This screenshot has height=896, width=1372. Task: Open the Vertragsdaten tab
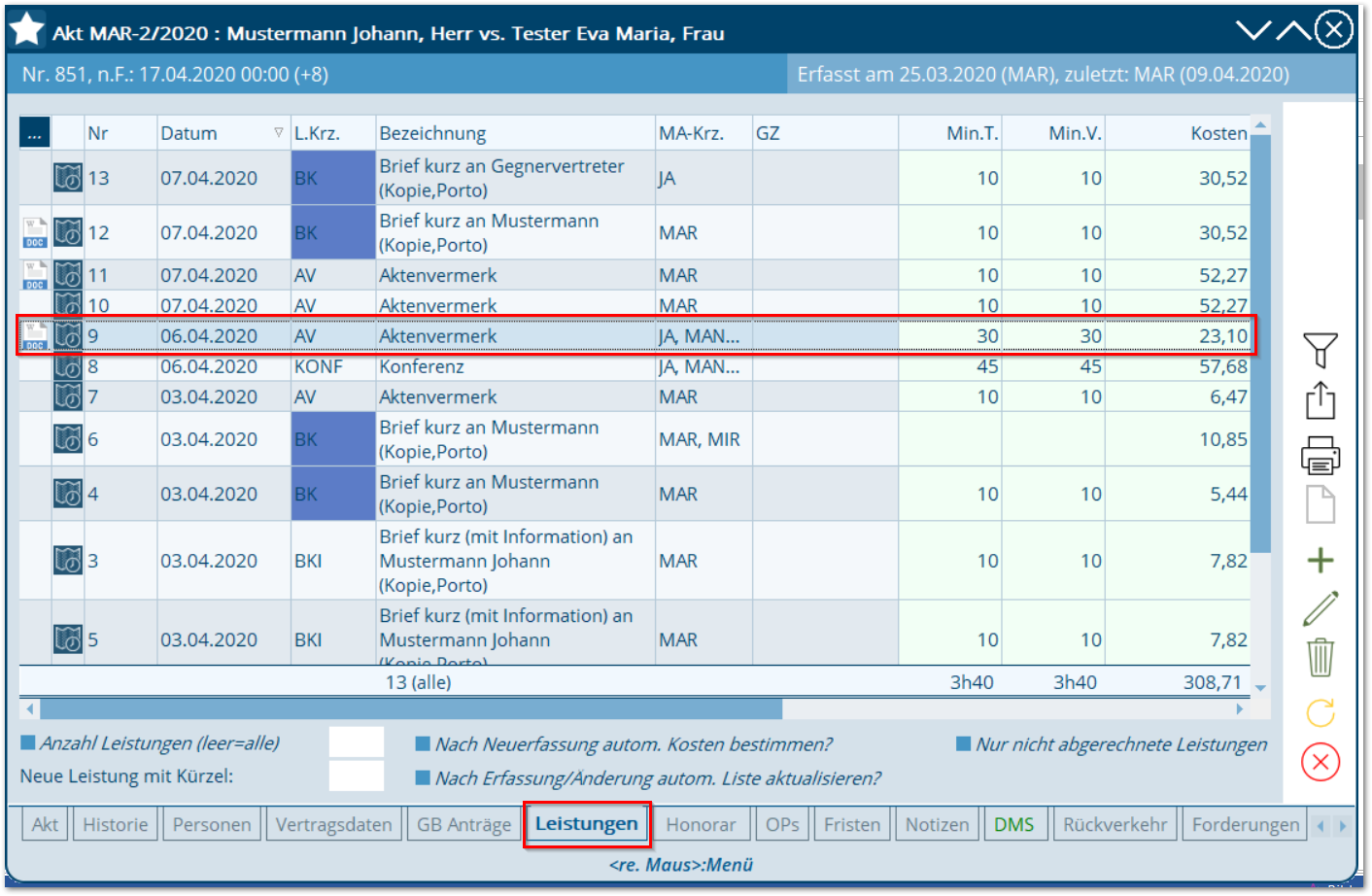pos(334,825)
